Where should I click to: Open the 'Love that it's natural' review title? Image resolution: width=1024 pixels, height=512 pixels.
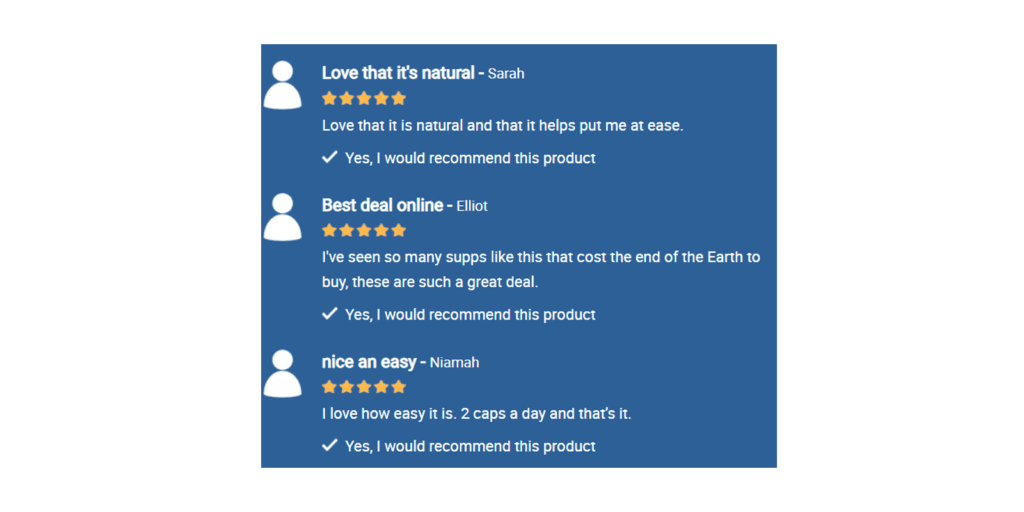[x=398, y=73]
